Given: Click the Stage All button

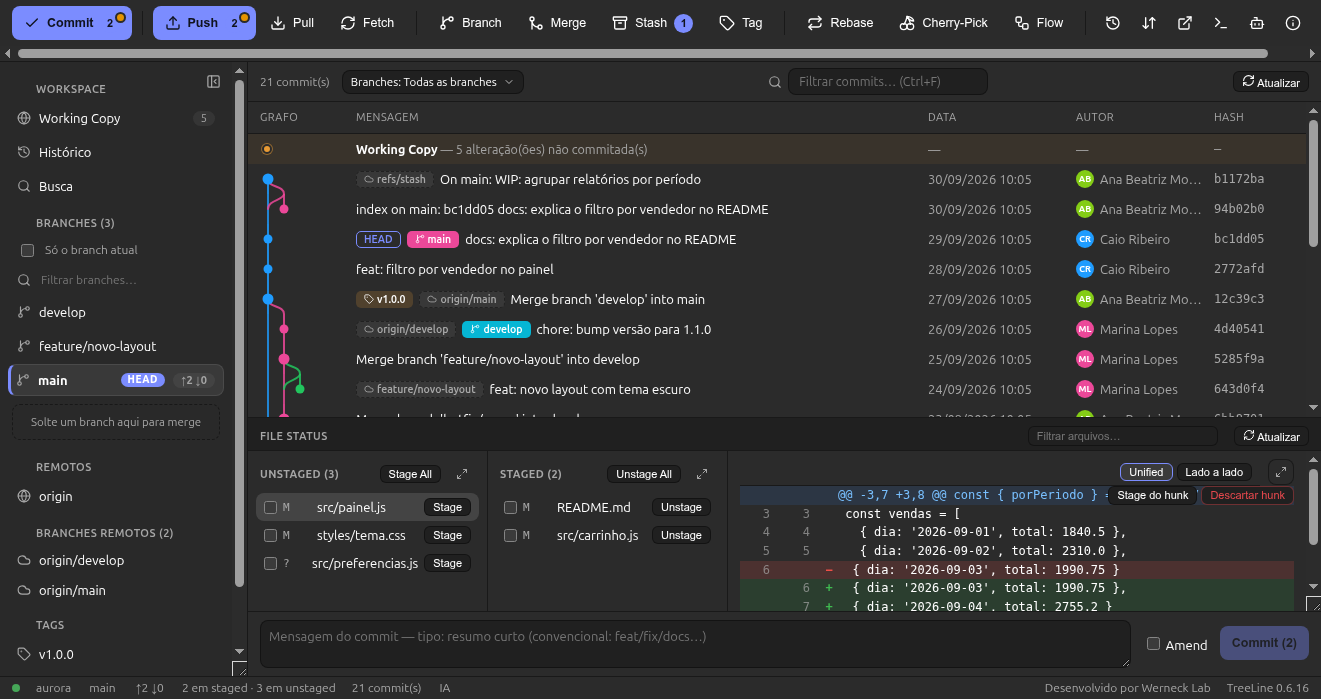Looking at the screenshot, I should (410, 474).
